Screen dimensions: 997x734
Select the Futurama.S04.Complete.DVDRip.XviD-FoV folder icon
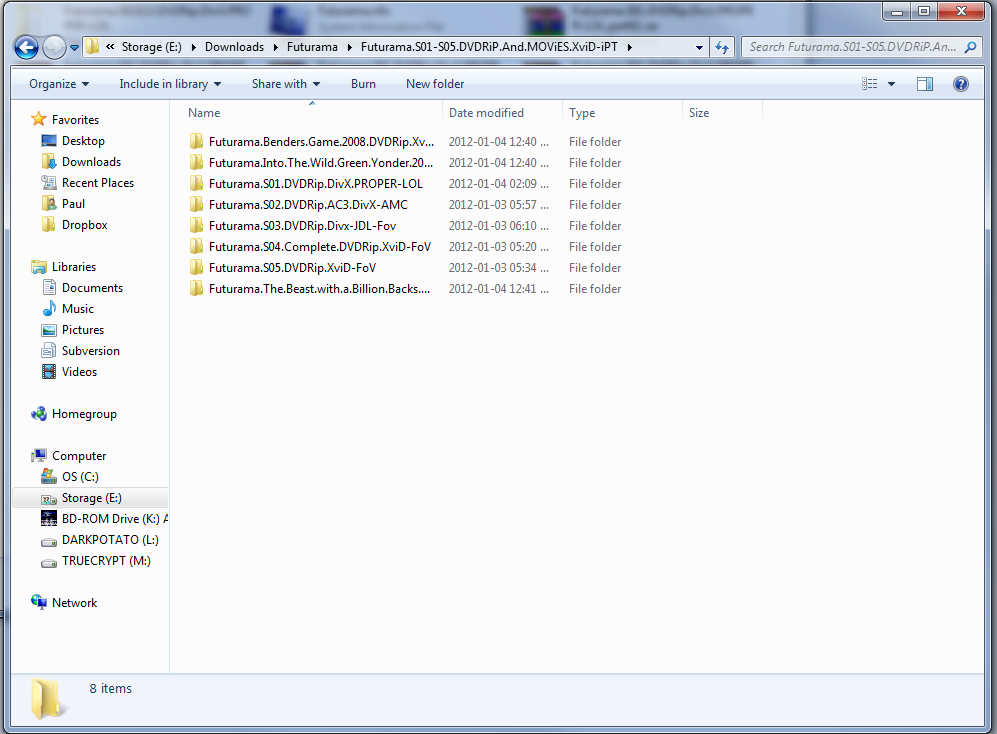(x=196, y=246)
